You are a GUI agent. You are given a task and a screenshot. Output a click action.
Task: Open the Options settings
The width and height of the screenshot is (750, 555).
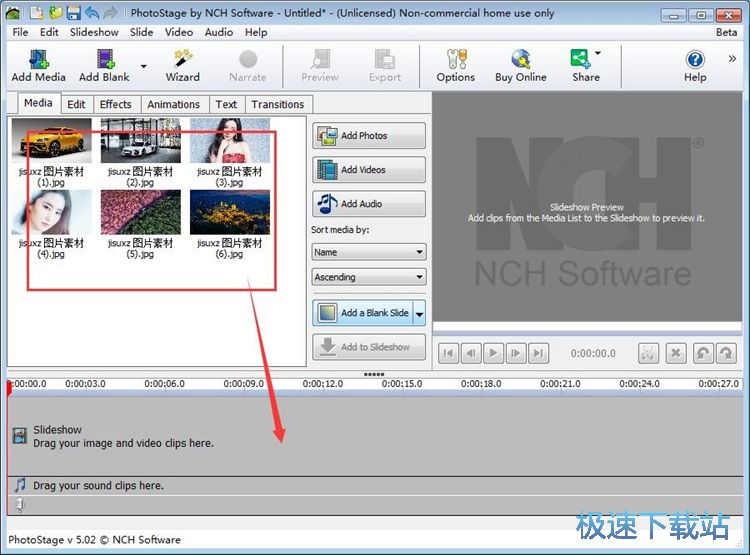coord(456,66)
